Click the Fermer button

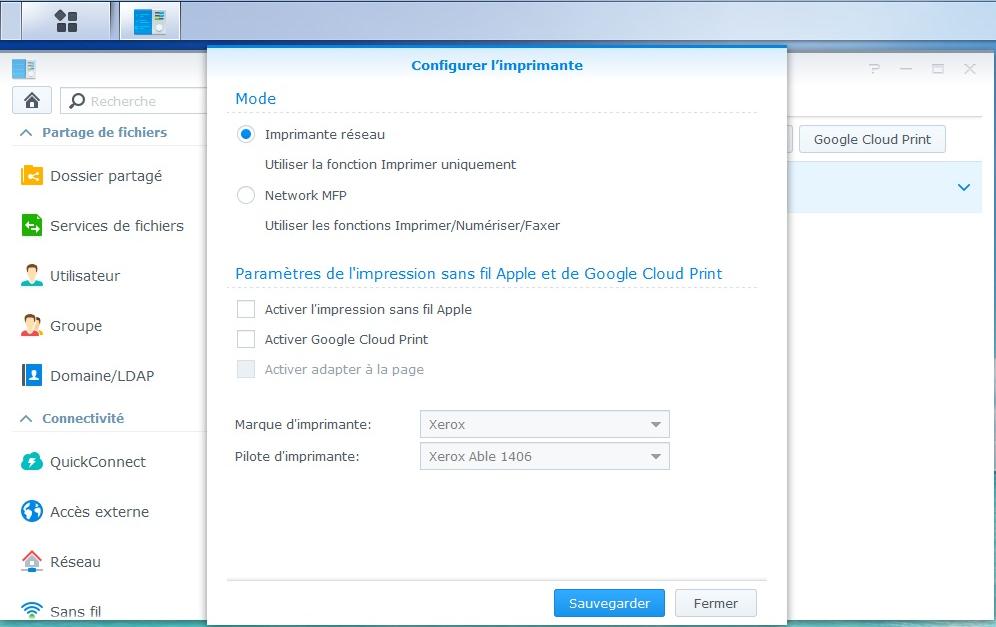716,603
